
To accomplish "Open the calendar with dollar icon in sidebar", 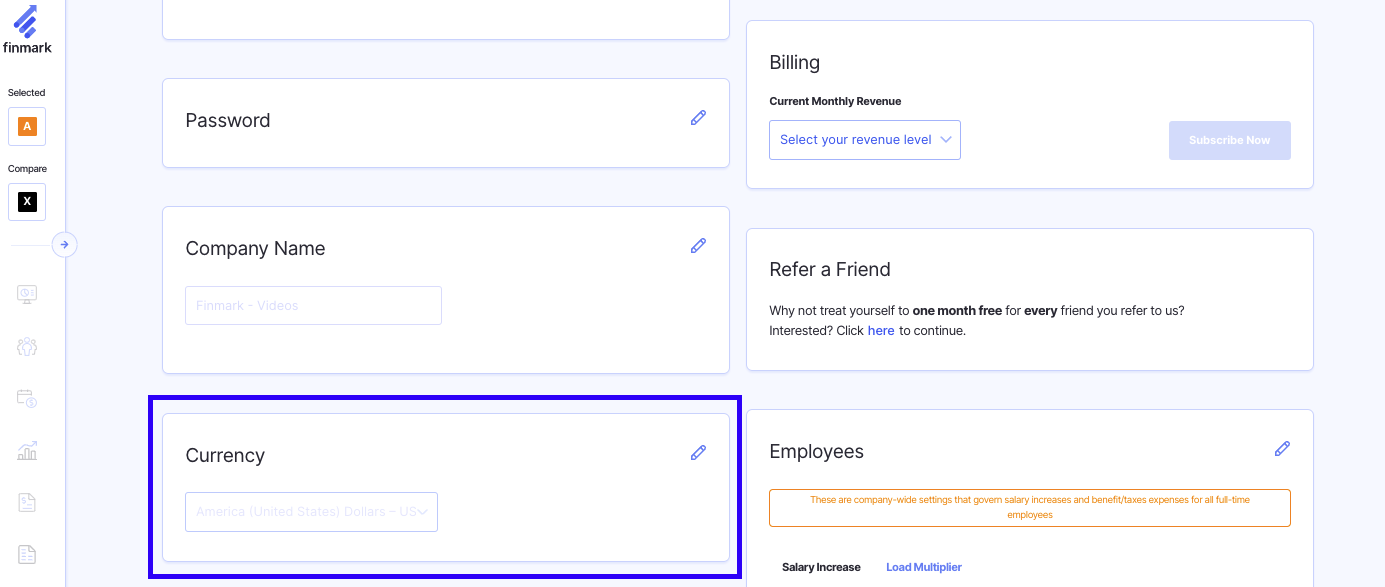I will click(27, 399).
